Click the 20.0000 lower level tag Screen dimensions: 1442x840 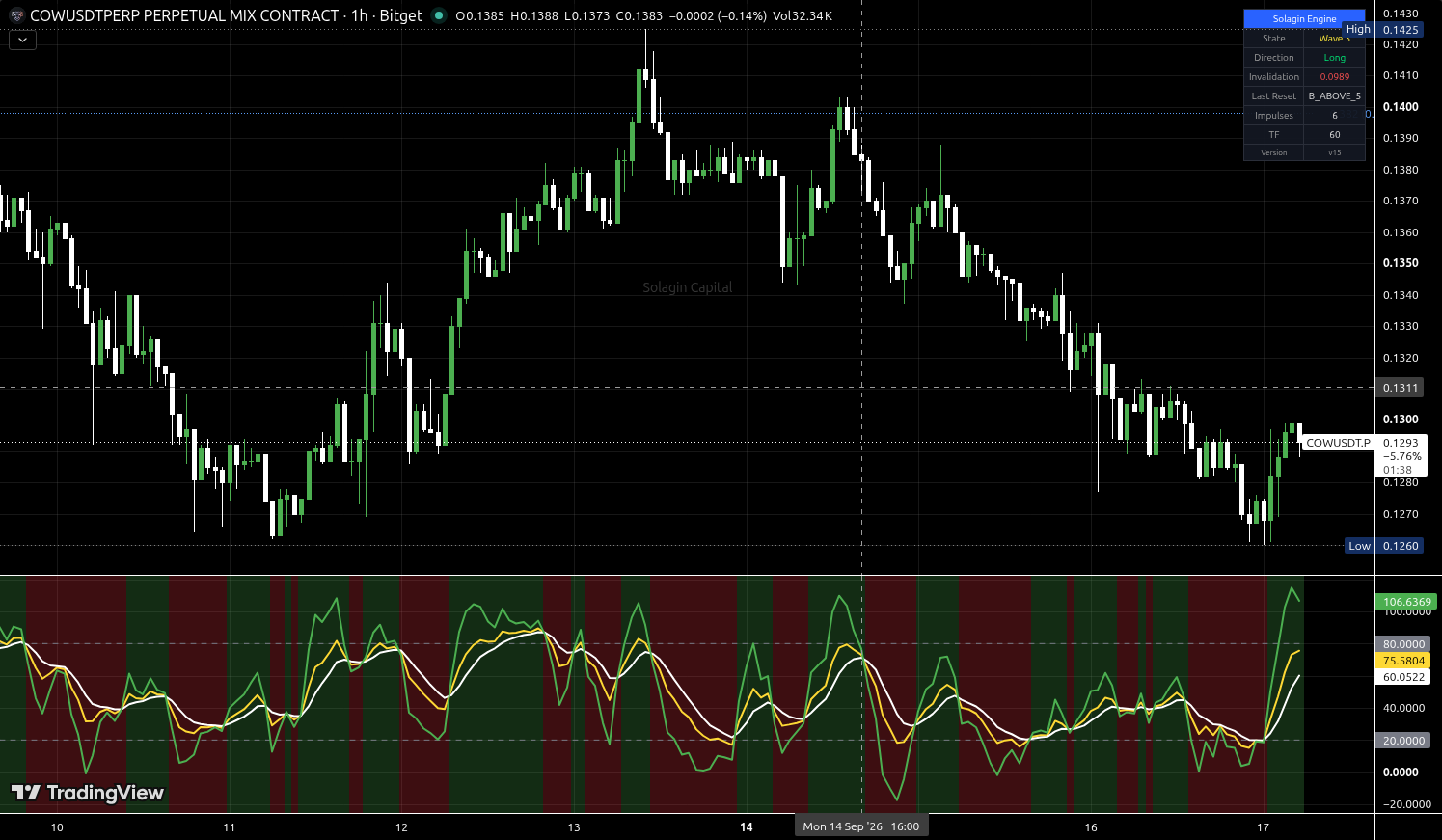click(1403, 741)
